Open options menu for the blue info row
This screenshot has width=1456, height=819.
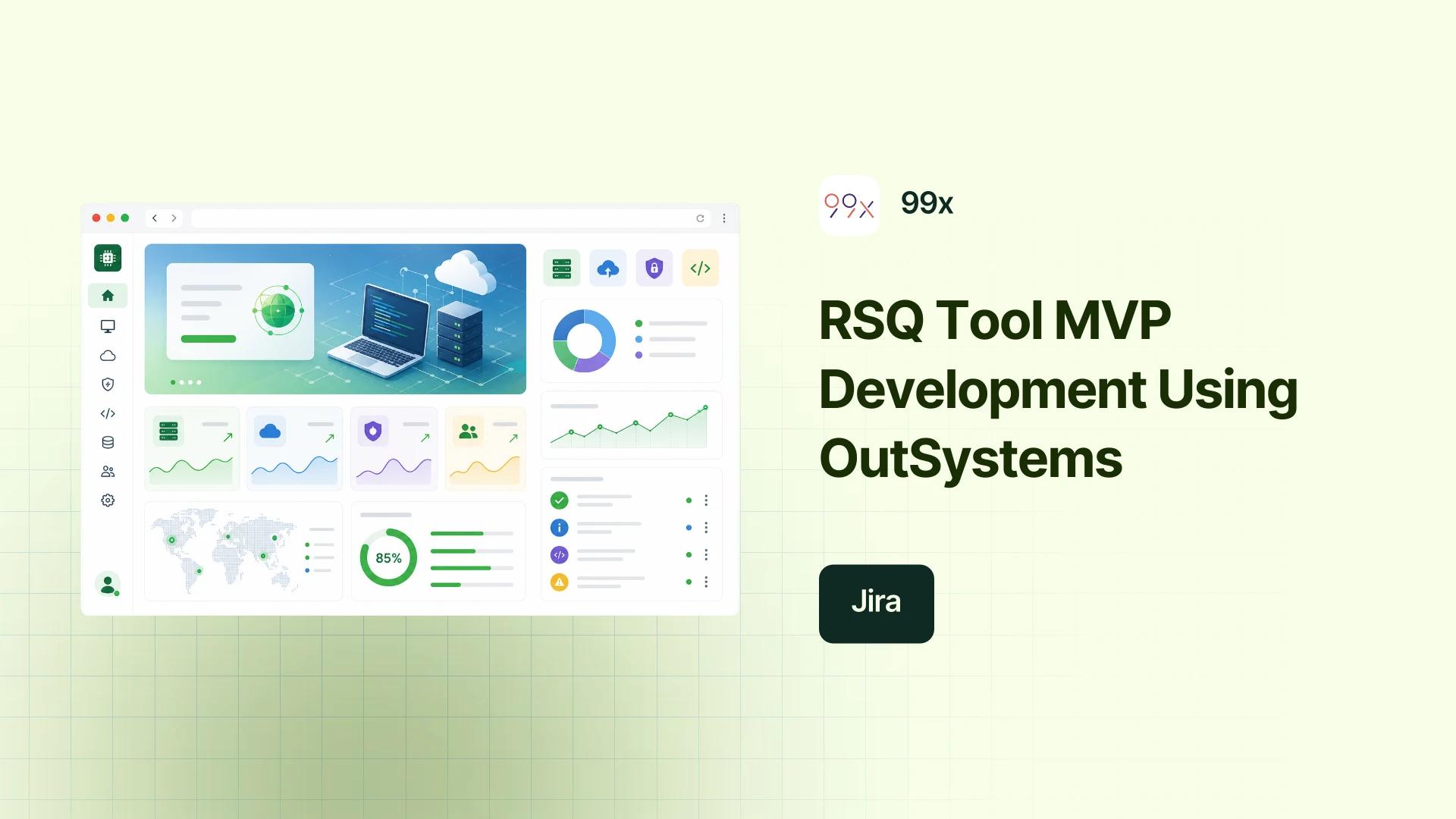click(706, 528)
